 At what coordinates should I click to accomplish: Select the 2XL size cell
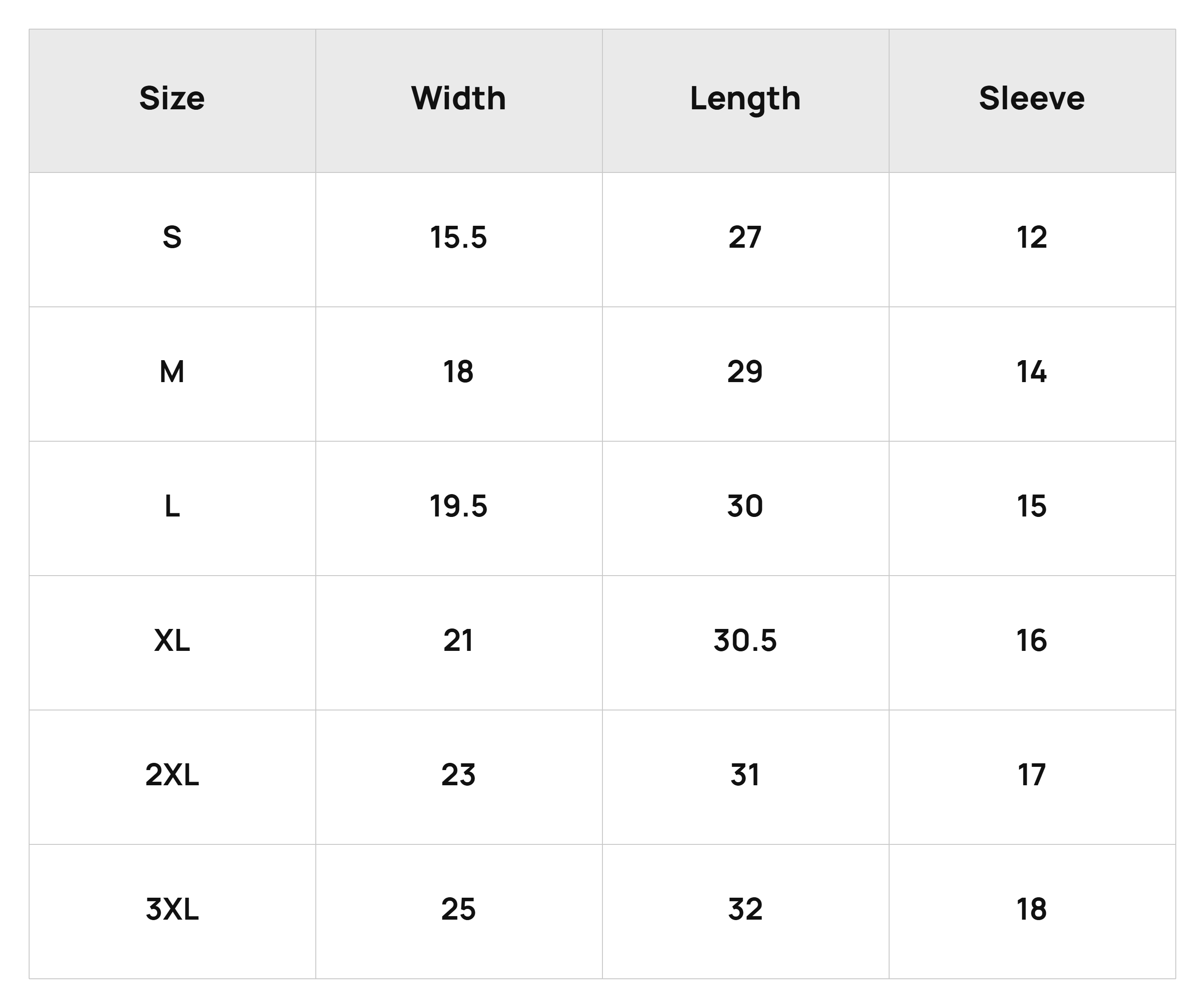(x=172, y=777)
